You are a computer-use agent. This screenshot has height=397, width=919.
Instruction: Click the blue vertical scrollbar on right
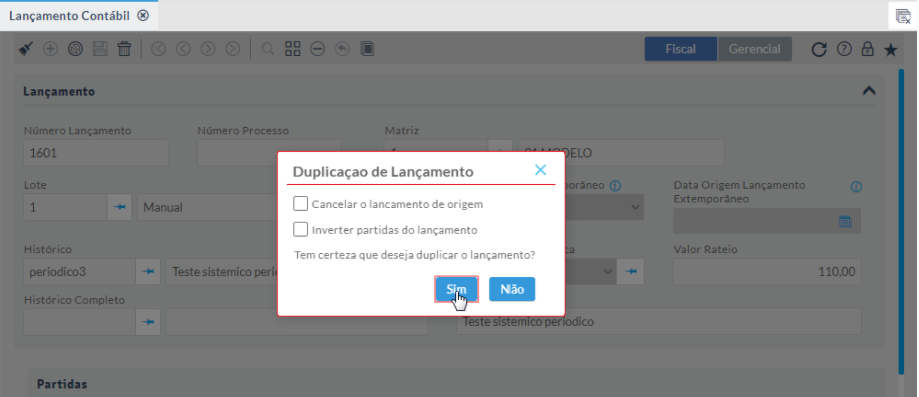901,222
